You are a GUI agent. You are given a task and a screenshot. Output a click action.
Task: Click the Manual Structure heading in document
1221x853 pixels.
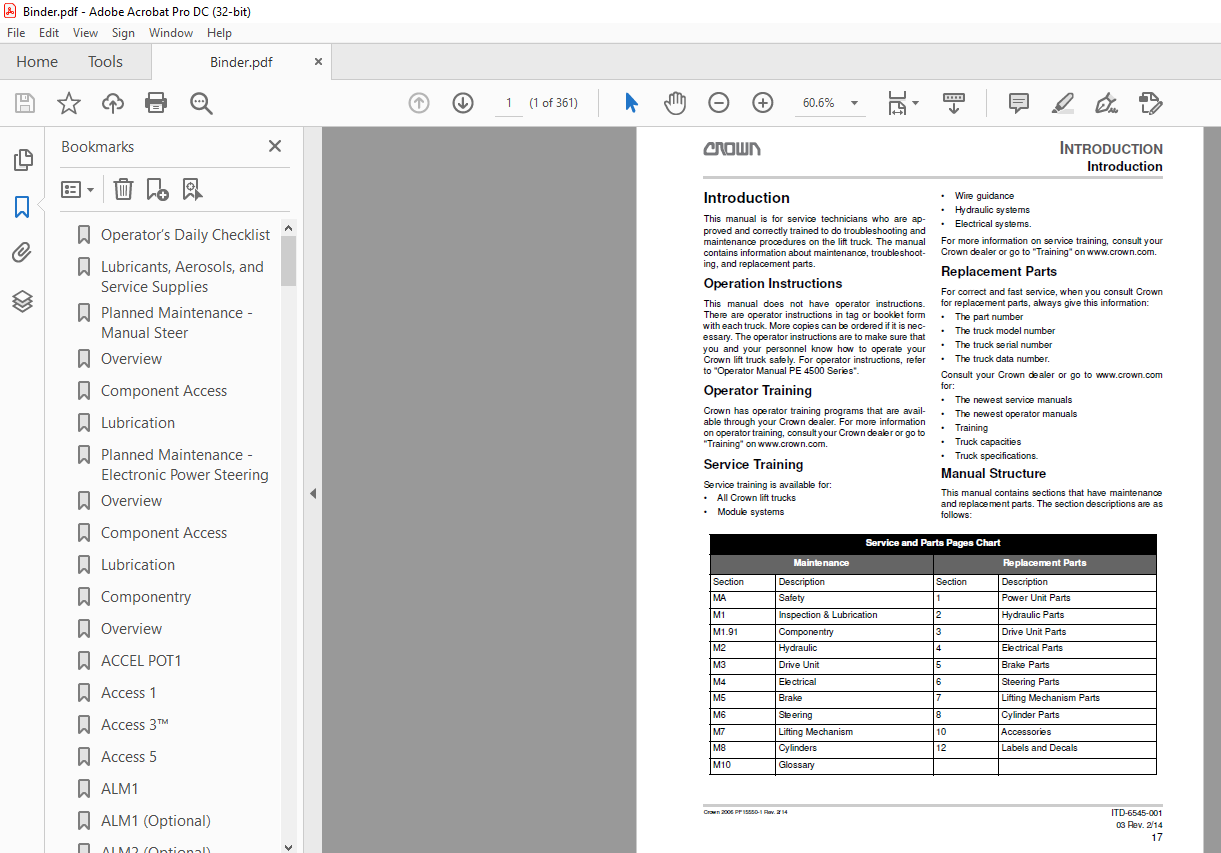[993, 473]
